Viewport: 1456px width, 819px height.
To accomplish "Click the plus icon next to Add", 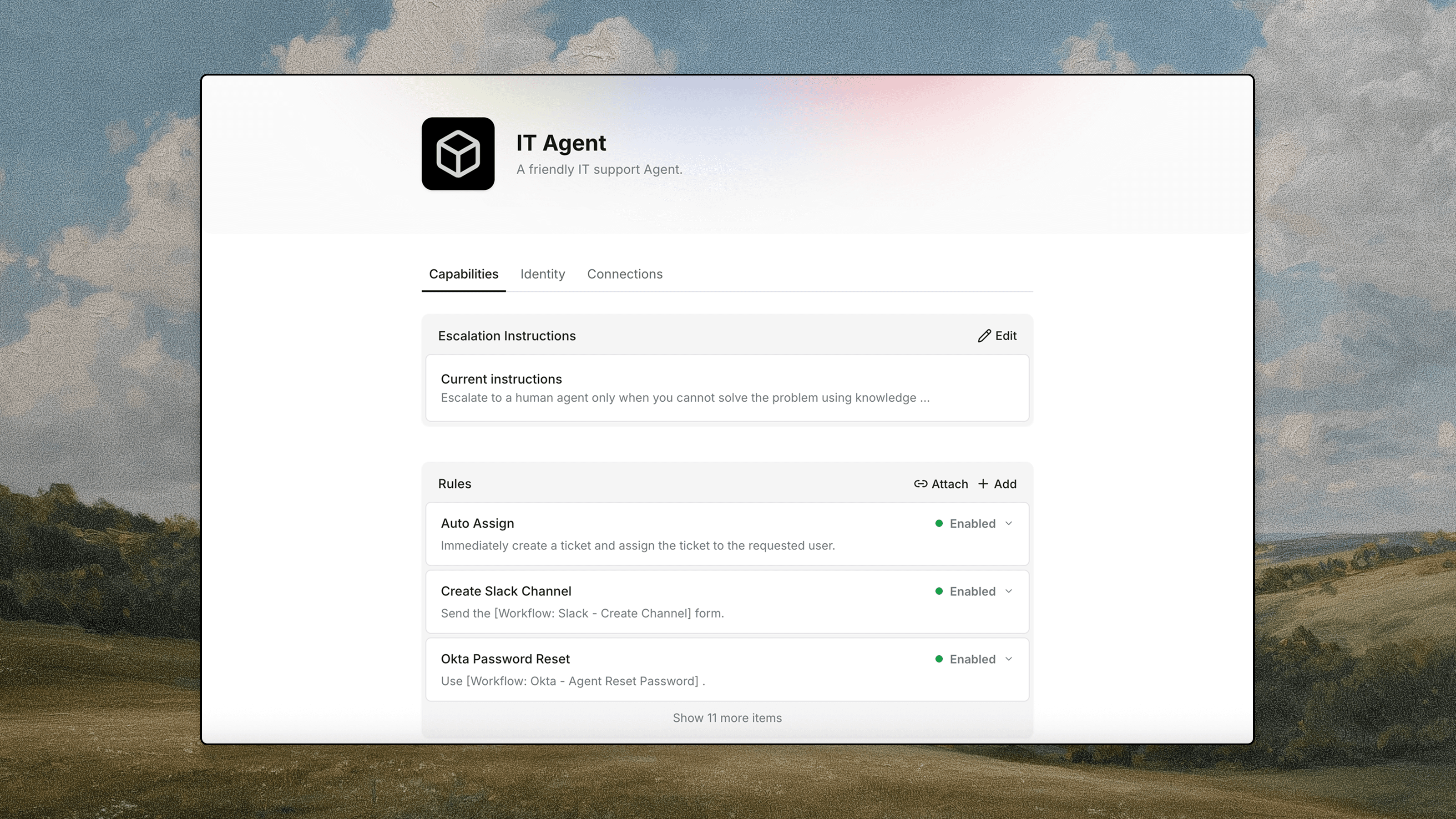I will click(x=983, y=484).
